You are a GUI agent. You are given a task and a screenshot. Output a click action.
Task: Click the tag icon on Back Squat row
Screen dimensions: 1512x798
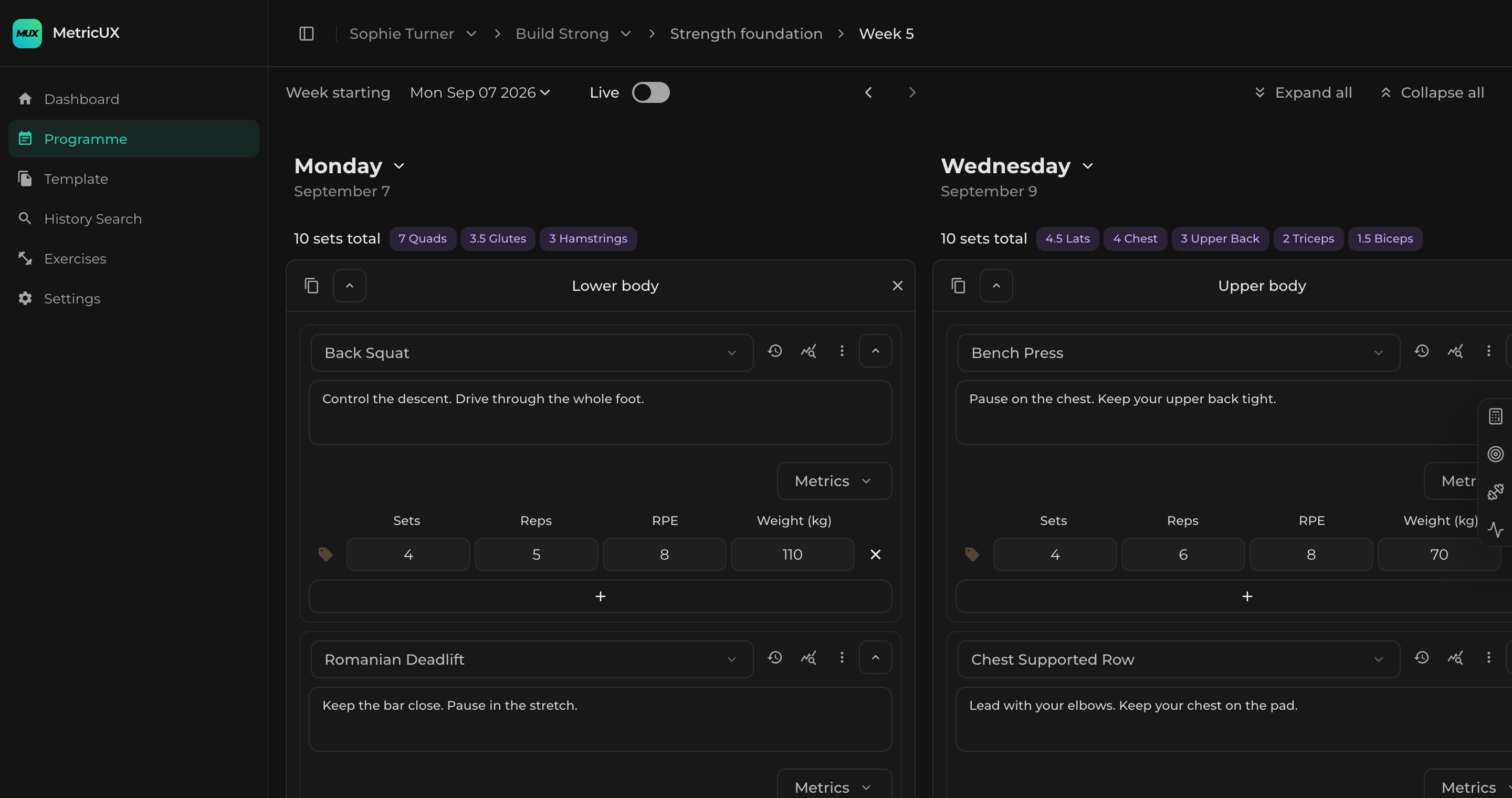point(325,554)
